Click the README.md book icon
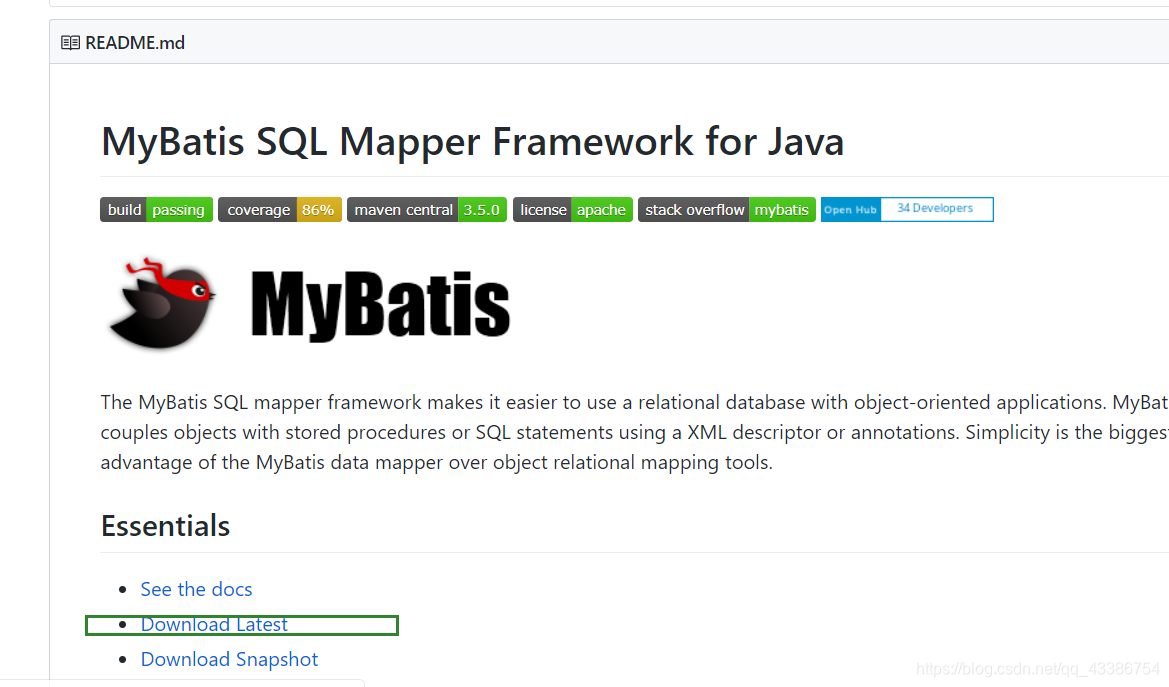Viewport: 1169px width, 687px height. (70, 43)
